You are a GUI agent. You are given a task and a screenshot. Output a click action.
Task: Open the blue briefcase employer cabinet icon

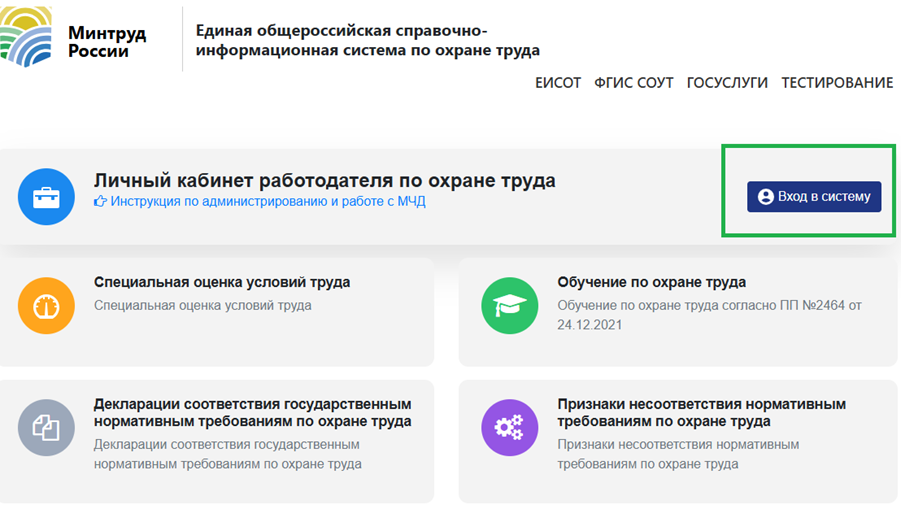tap(46, 197)
